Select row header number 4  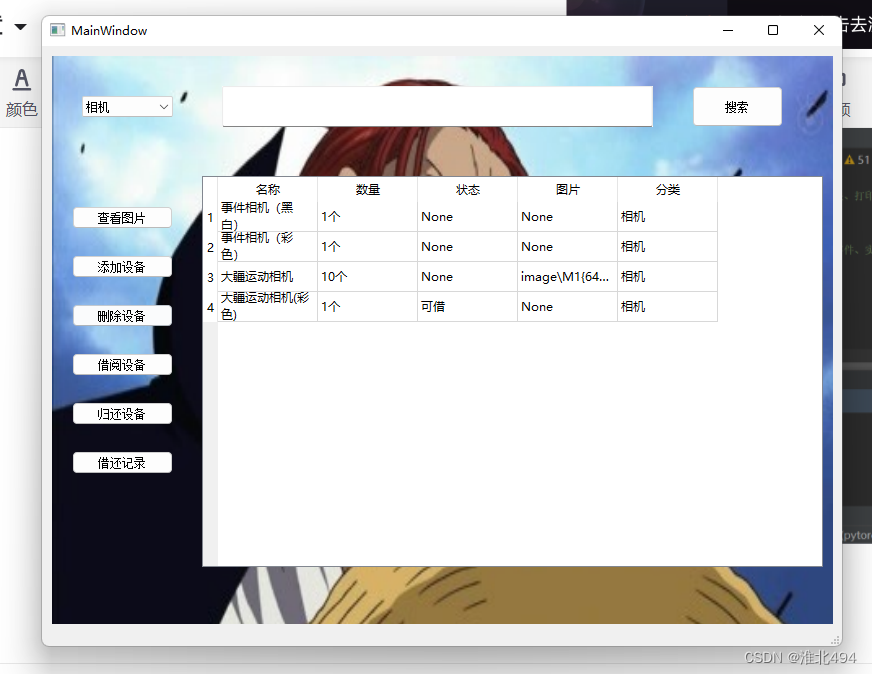click(x=210, y=307)
